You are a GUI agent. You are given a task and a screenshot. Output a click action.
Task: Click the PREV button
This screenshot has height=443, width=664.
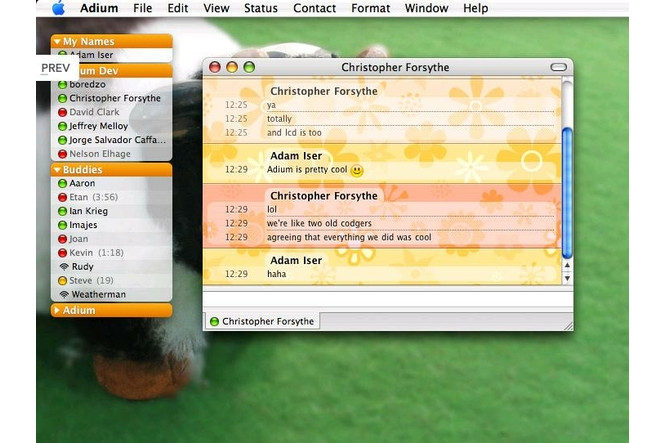click(x=55, y=67)
